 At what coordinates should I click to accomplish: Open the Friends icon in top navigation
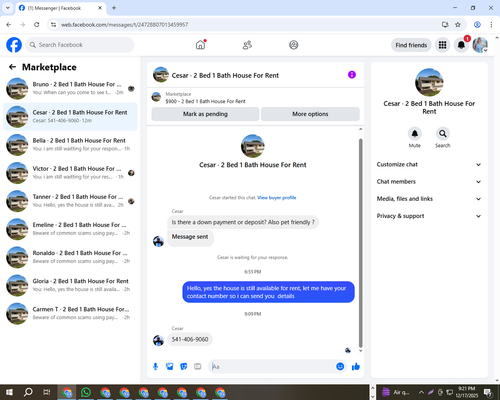pos(247,45)
